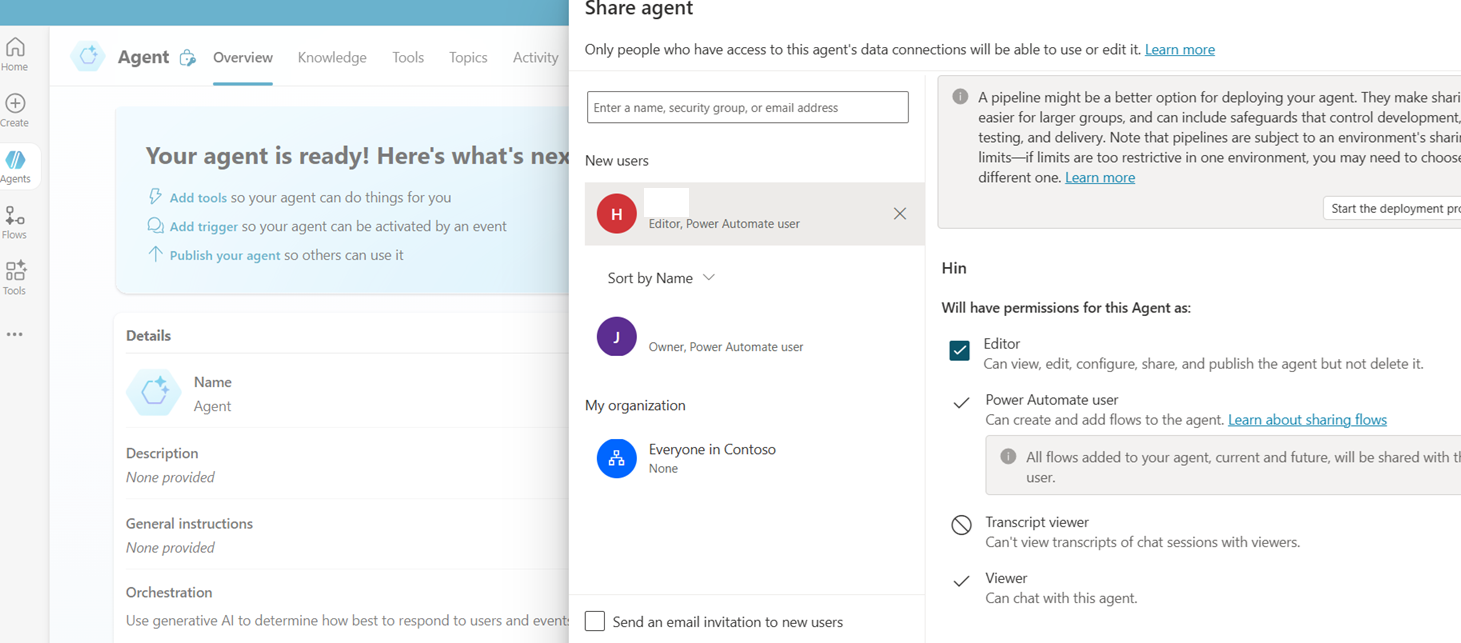Click the Add trigger link

pos(204,226)
